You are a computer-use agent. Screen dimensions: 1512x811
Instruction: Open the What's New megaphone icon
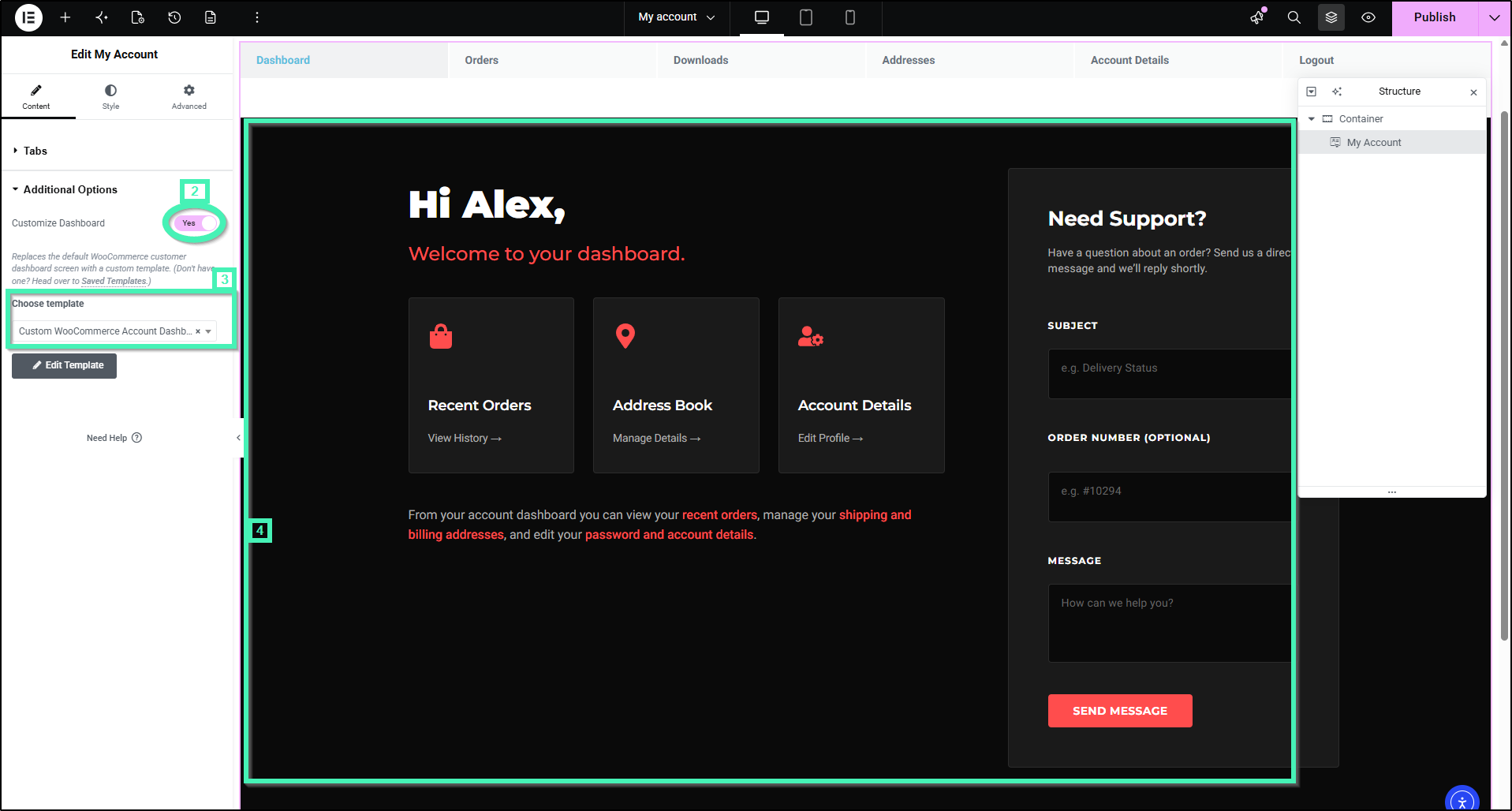click(x=1257, y=17)
